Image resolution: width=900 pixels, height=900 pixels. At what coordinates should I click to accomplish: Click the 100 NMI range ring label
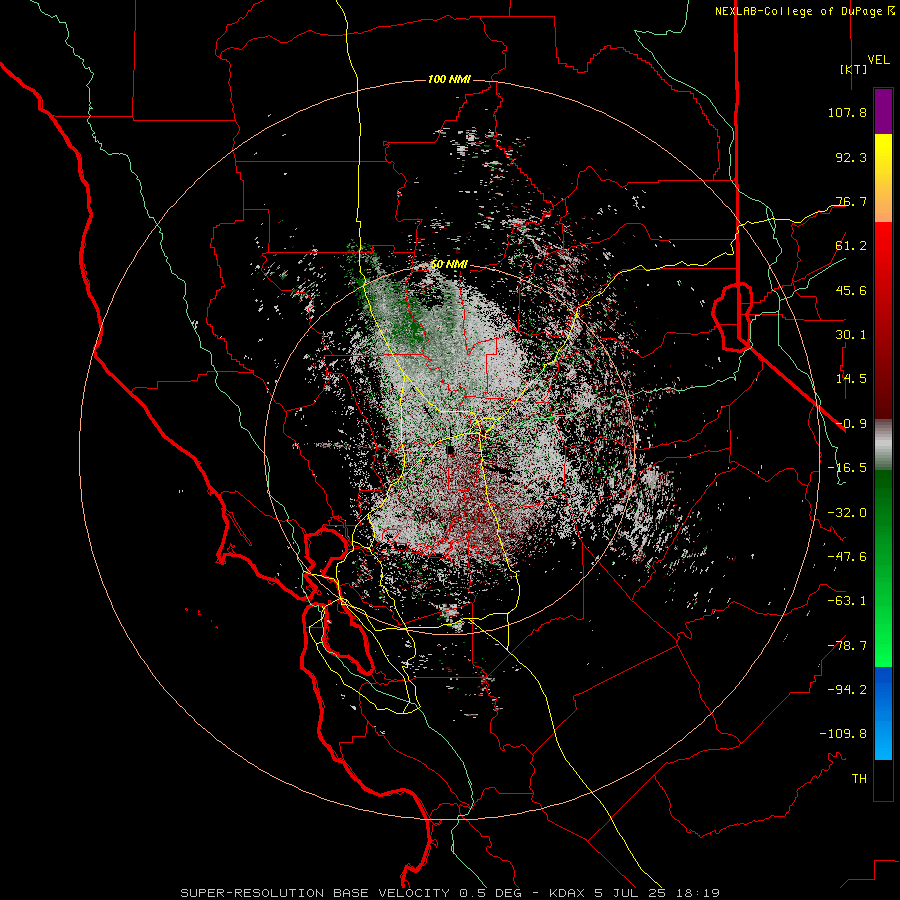tap(449, 79)
